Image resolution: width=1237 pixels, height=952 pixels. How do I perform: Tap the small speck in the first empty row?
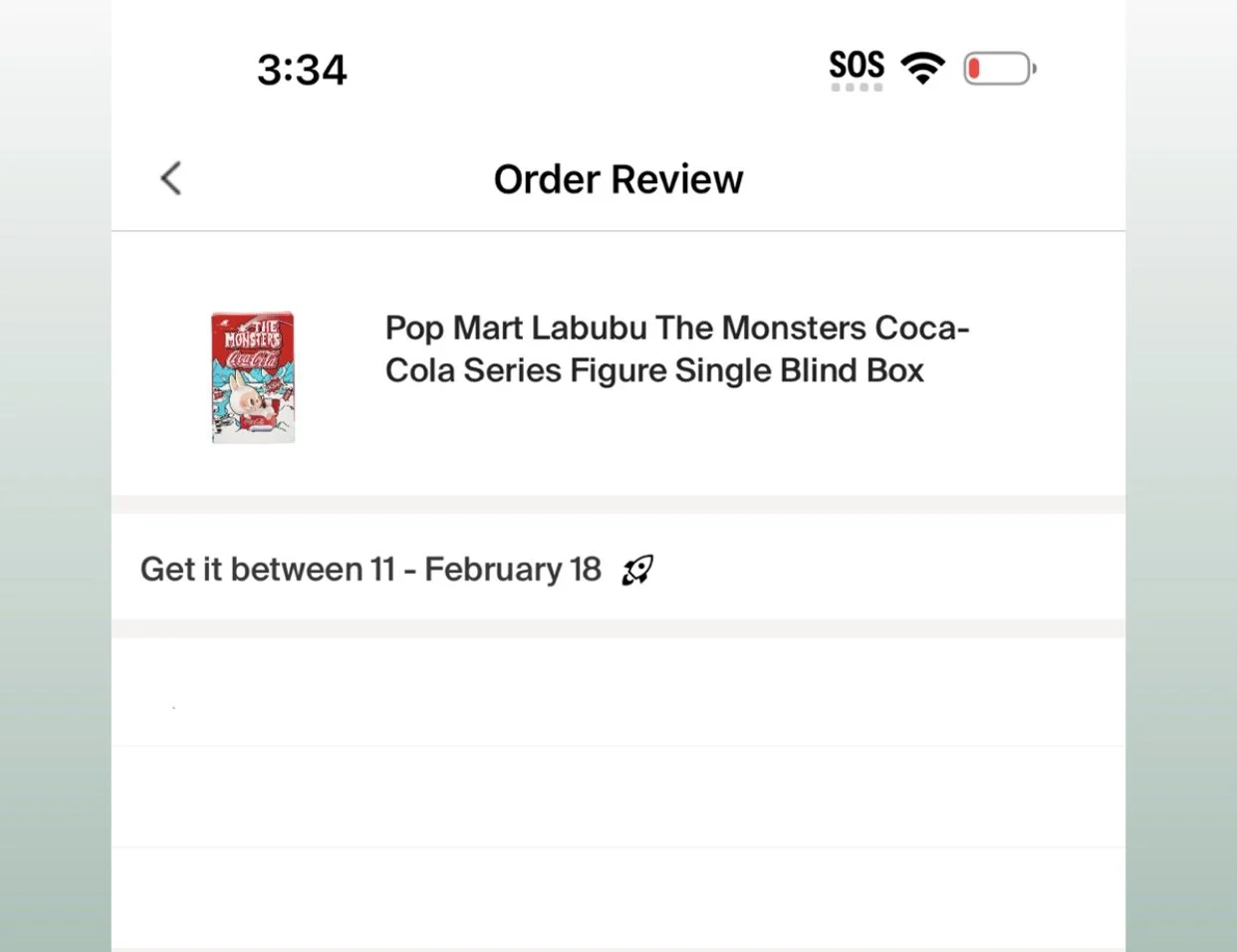click(174, 708)
